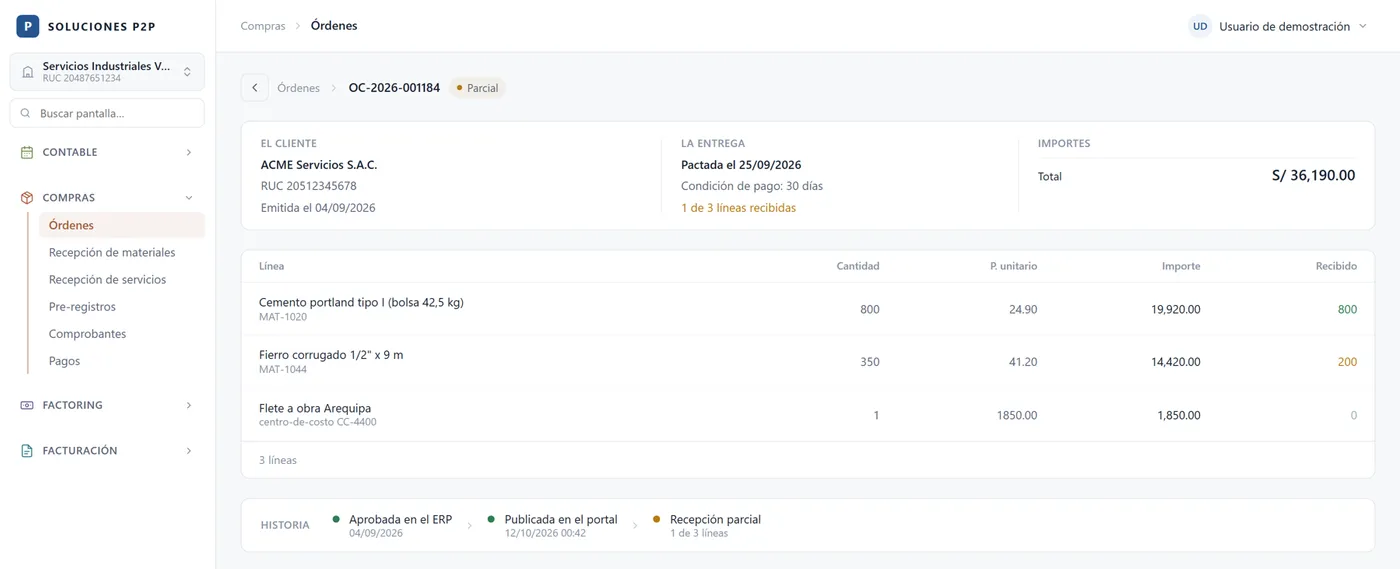Open the company selector Servicios Industriales
1400x569 pixels.
(107, 72)
